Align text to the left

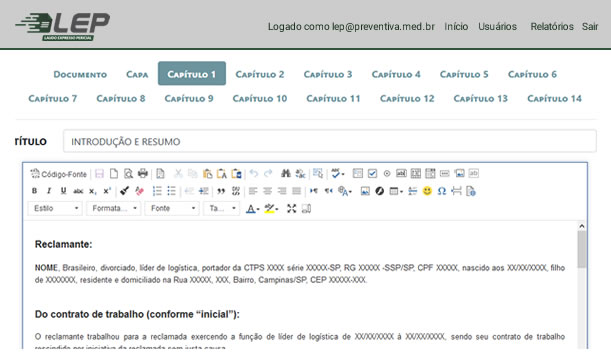tap(253, 191)
